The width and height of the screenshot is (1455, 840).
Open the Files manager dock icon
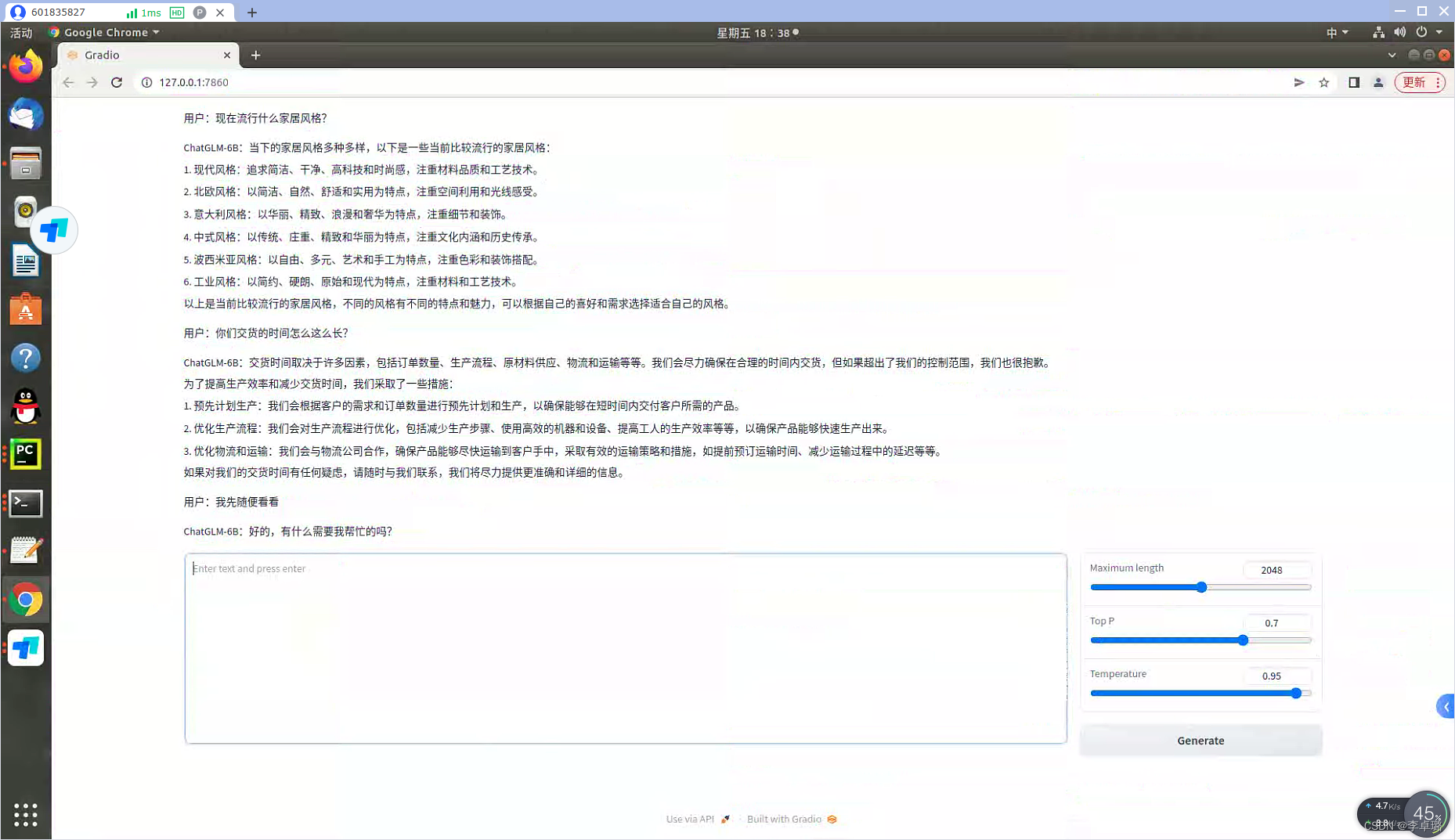pos(26,164)
